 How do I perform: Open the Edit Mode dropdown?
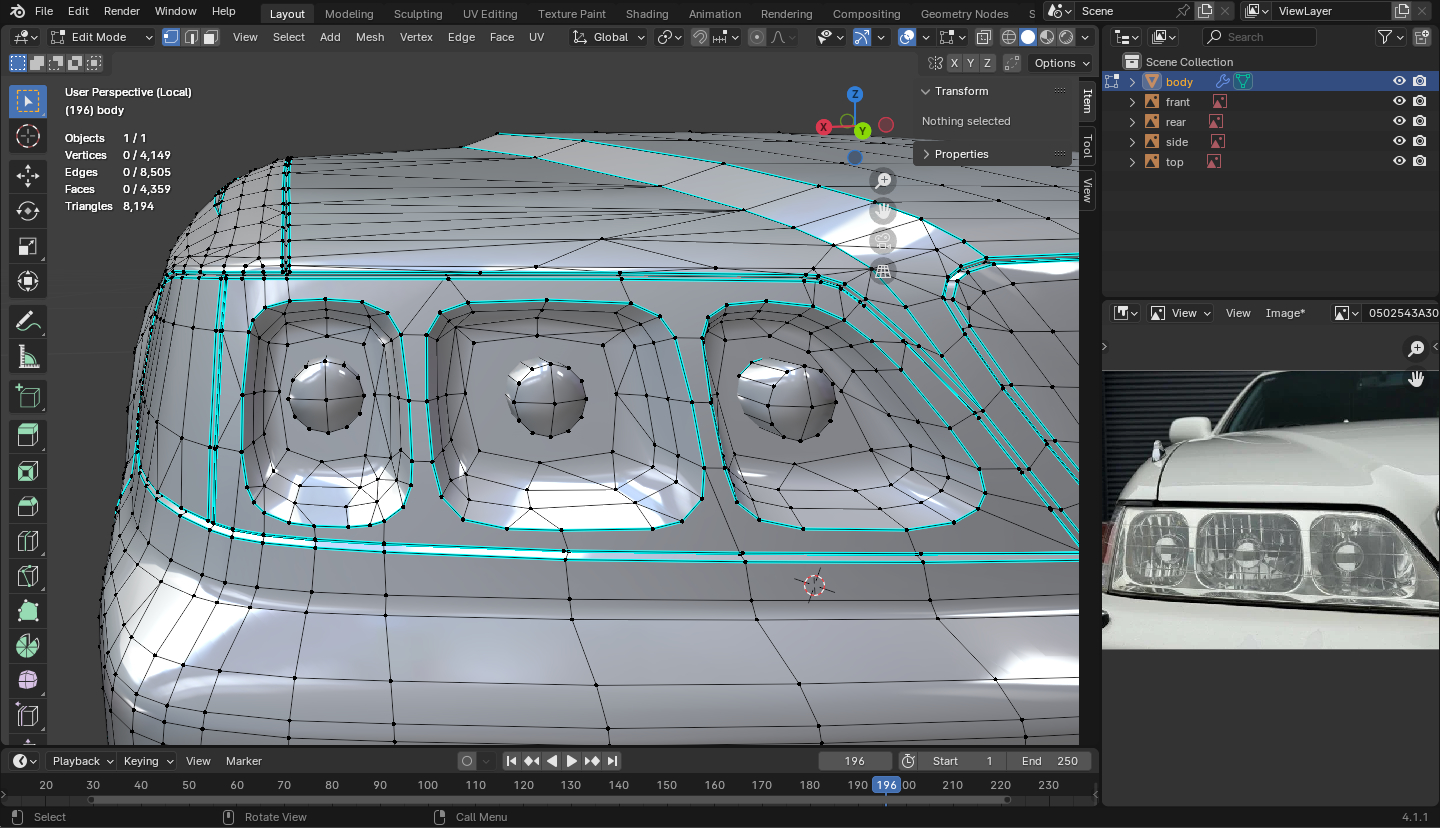point(101,37)
